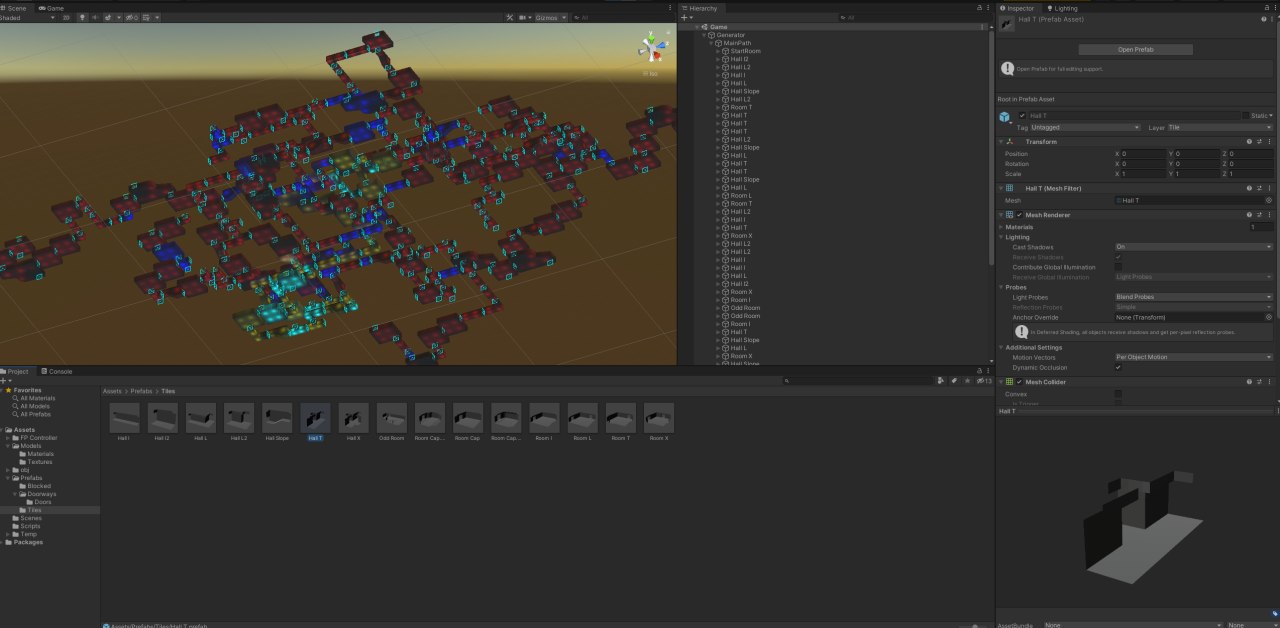Image resolution: width=1280 pixels, height=628 pixels.
Task: Open Motion Vectors dropdown
Action: point(1194,357)
